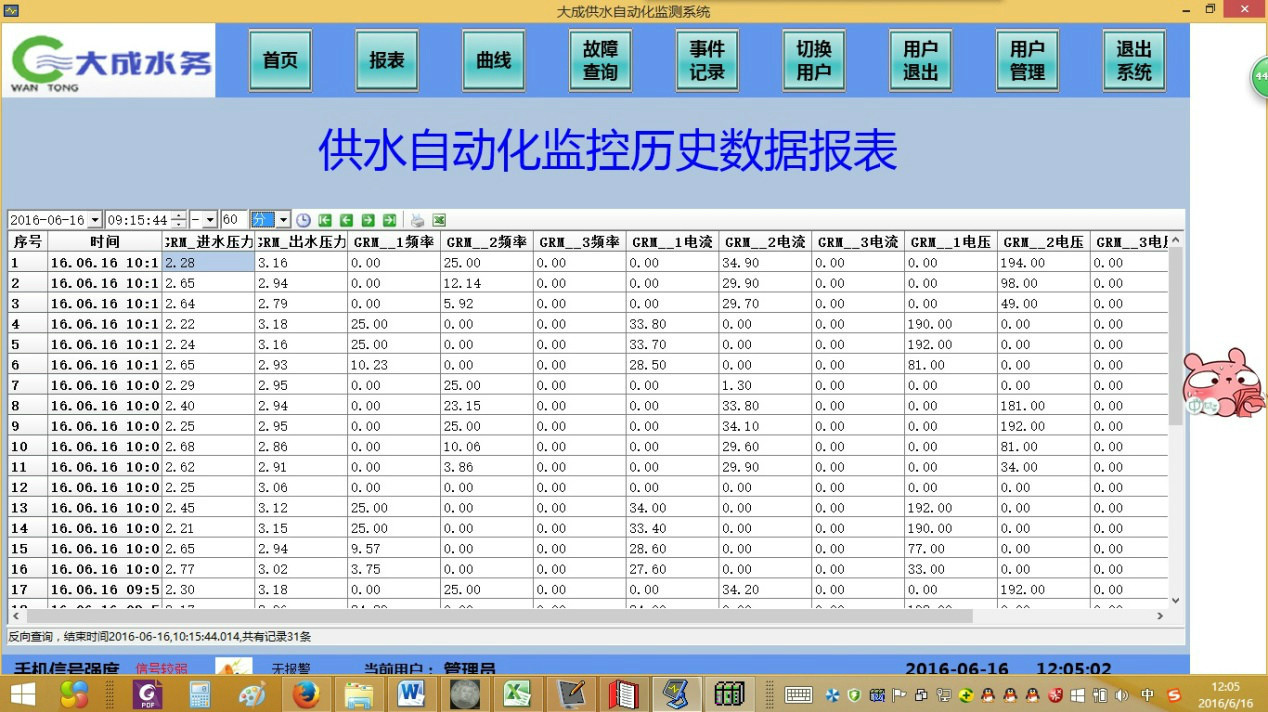The image size is (1268, 712).
Task: Jump to the last page of records
Action: pos(389,220)
